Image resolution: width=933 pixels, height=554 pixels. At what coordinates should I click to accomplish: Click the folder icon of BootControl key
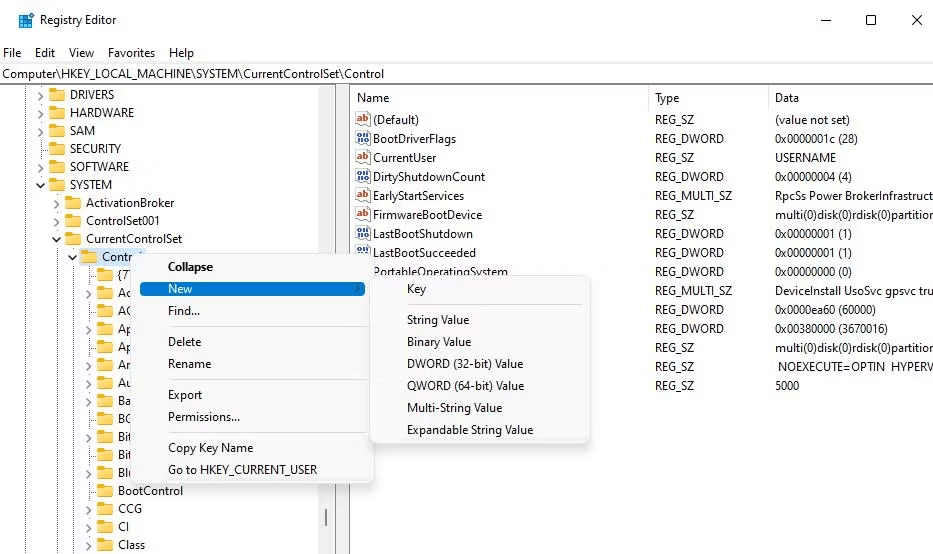pyautogui.click(x=105, y=491)
